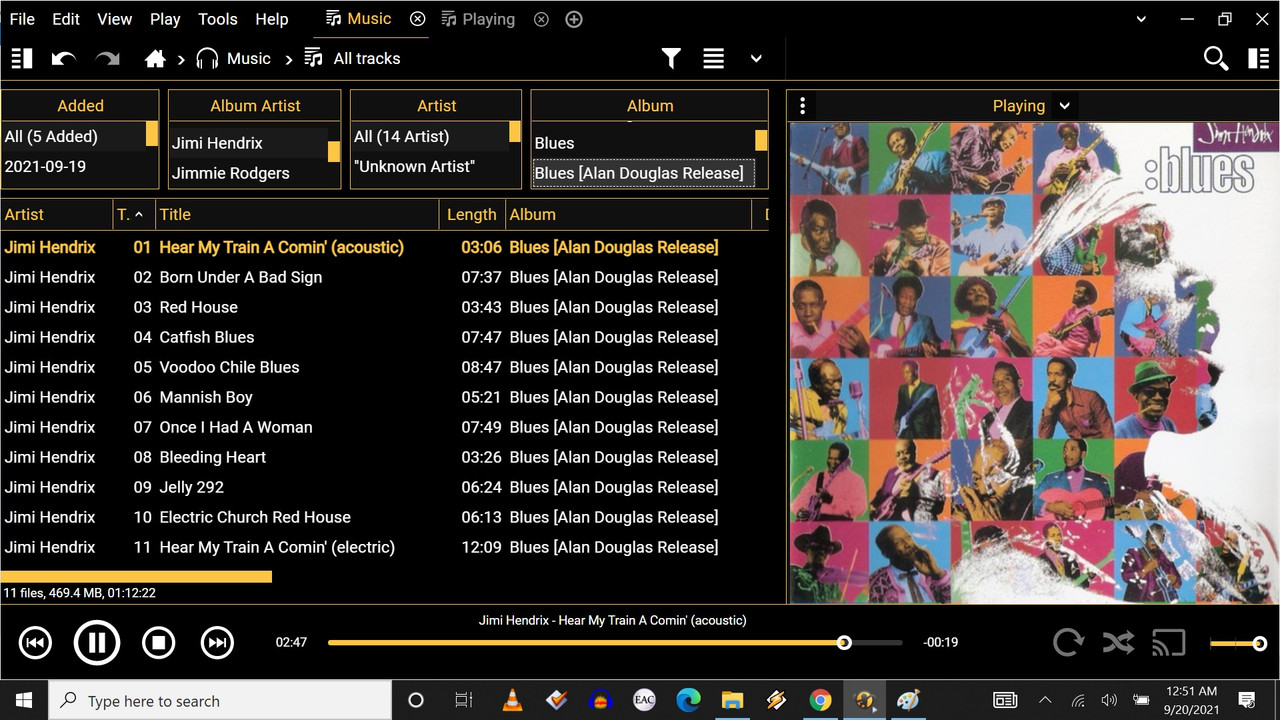
Task: Open the Tools menu
Action: point(218,19)
